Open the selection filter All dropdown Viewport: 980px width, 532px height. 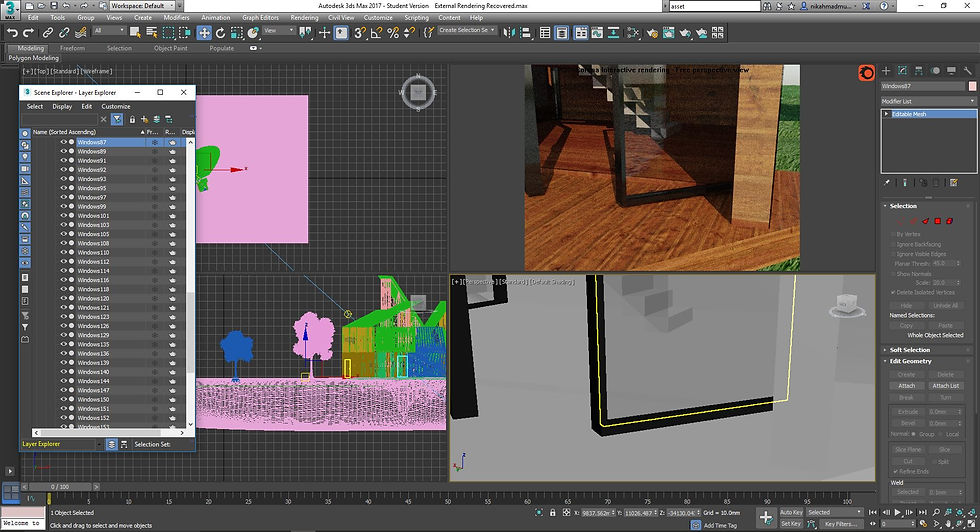pos(109,31)
